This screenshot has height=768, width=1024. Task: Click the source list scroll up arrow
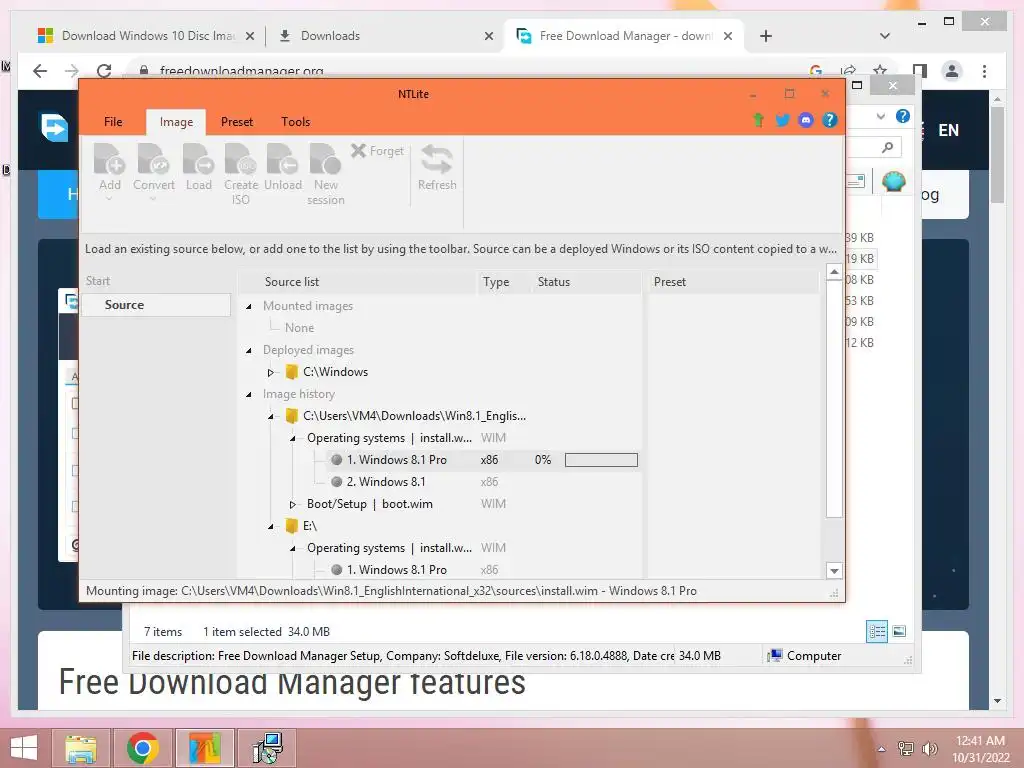point(834,272)
